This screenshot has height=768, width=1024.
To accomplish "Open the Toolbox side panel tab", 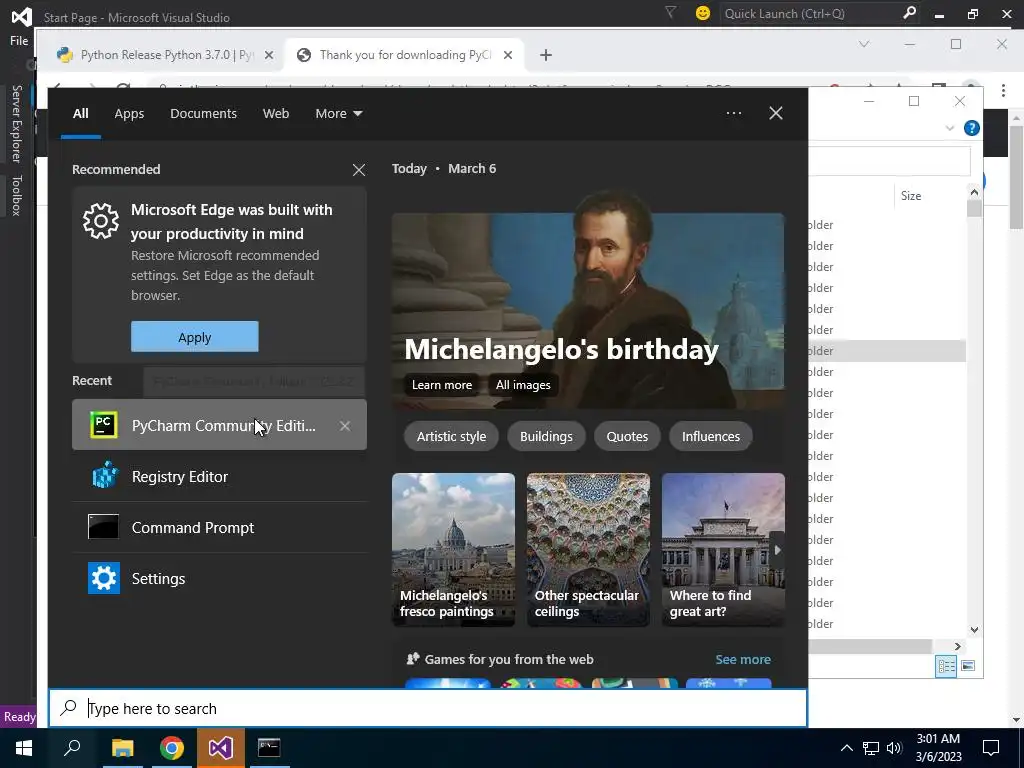I will [x=16, y=195].
